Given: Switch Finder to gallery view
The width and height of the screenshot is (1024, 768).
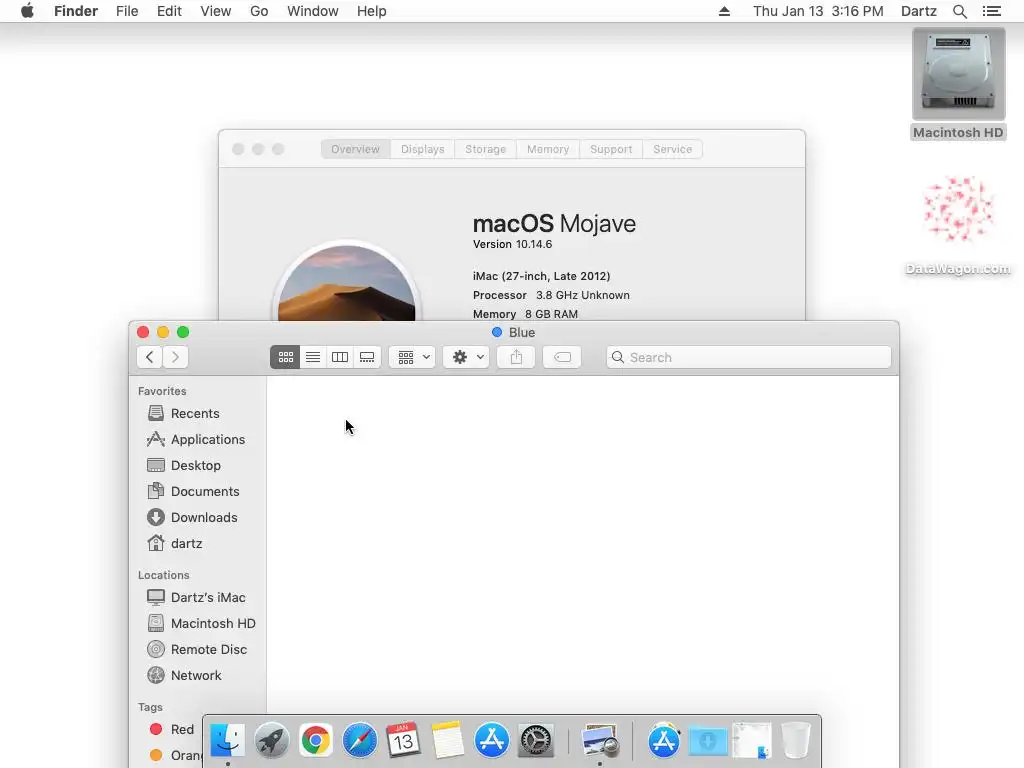Looking at the screenshot, I should [x=367, y=357].
